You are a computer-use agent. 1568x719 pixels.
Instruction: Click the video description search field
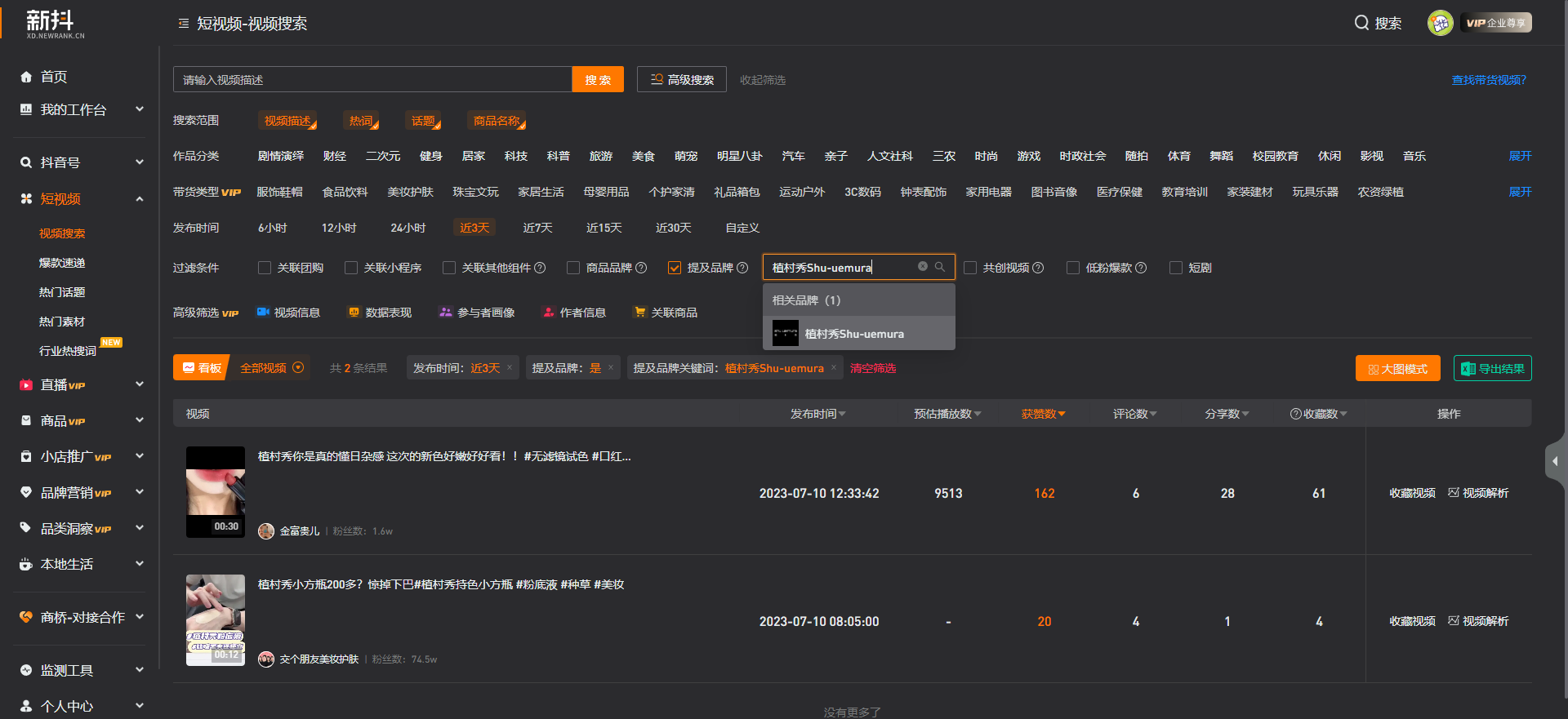(372, 79)
